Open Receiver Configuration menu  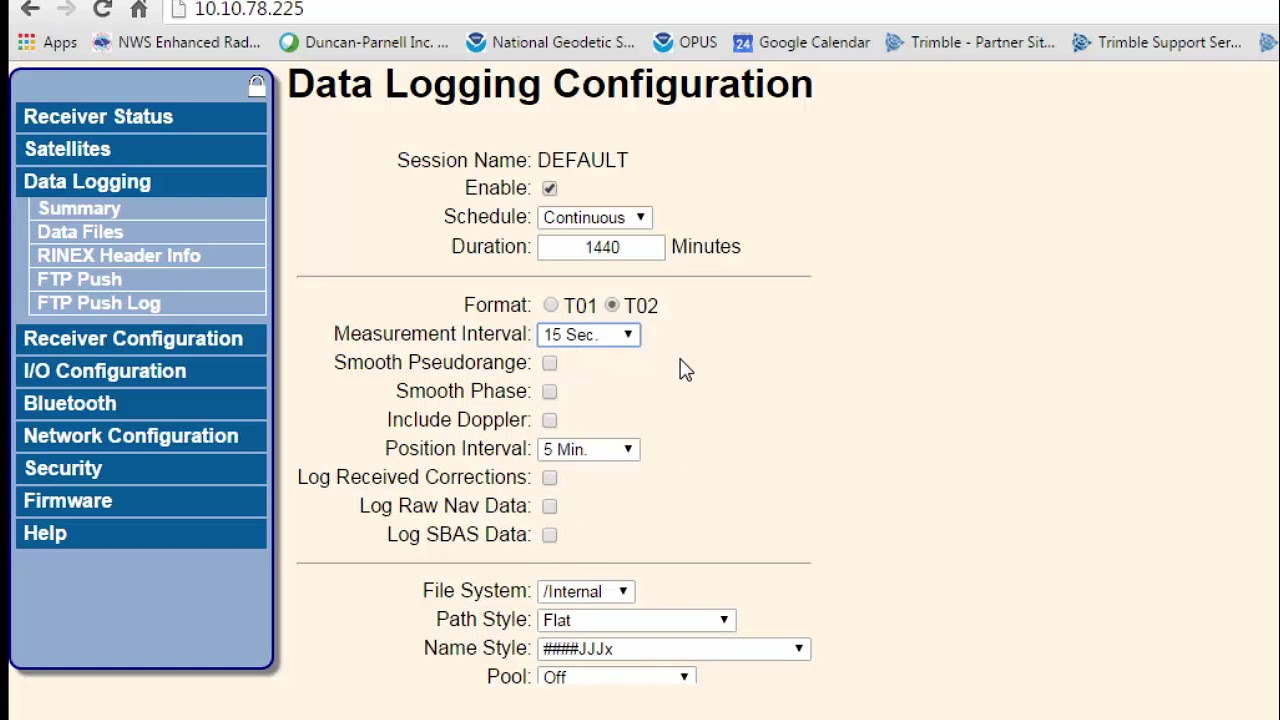pos(141,339)
